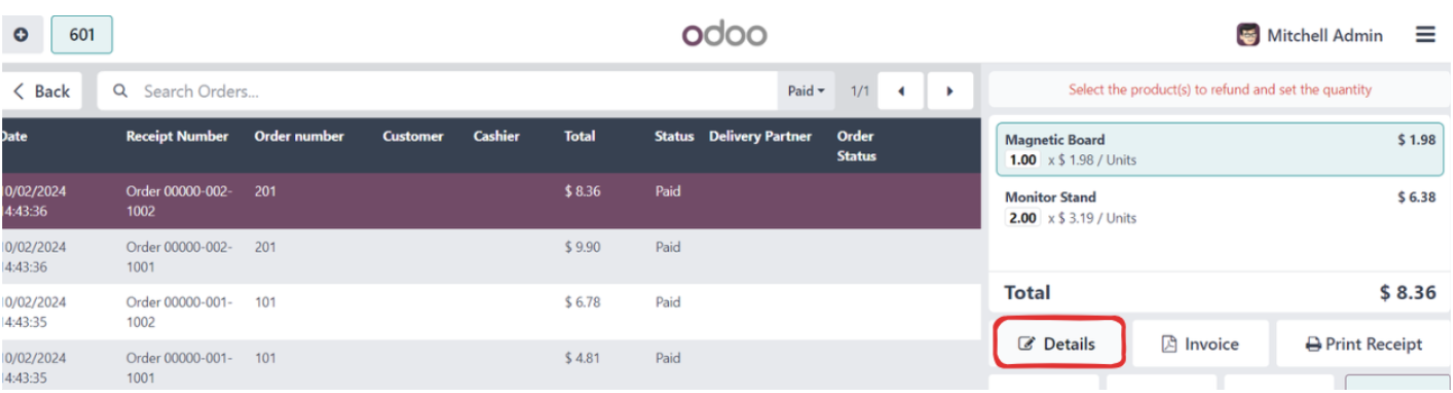
Task: Open Details with edit pencil icon
Action: 1060,344
